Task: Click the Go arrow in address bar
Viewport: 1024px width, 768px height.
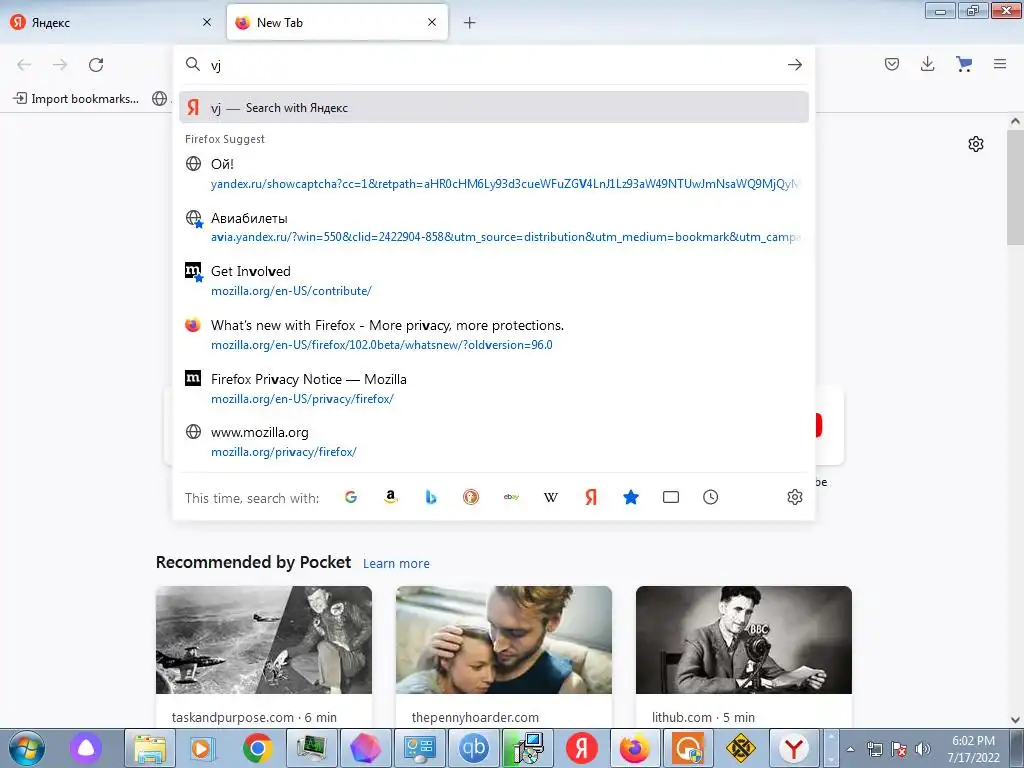Action: [x=795, y=65]
